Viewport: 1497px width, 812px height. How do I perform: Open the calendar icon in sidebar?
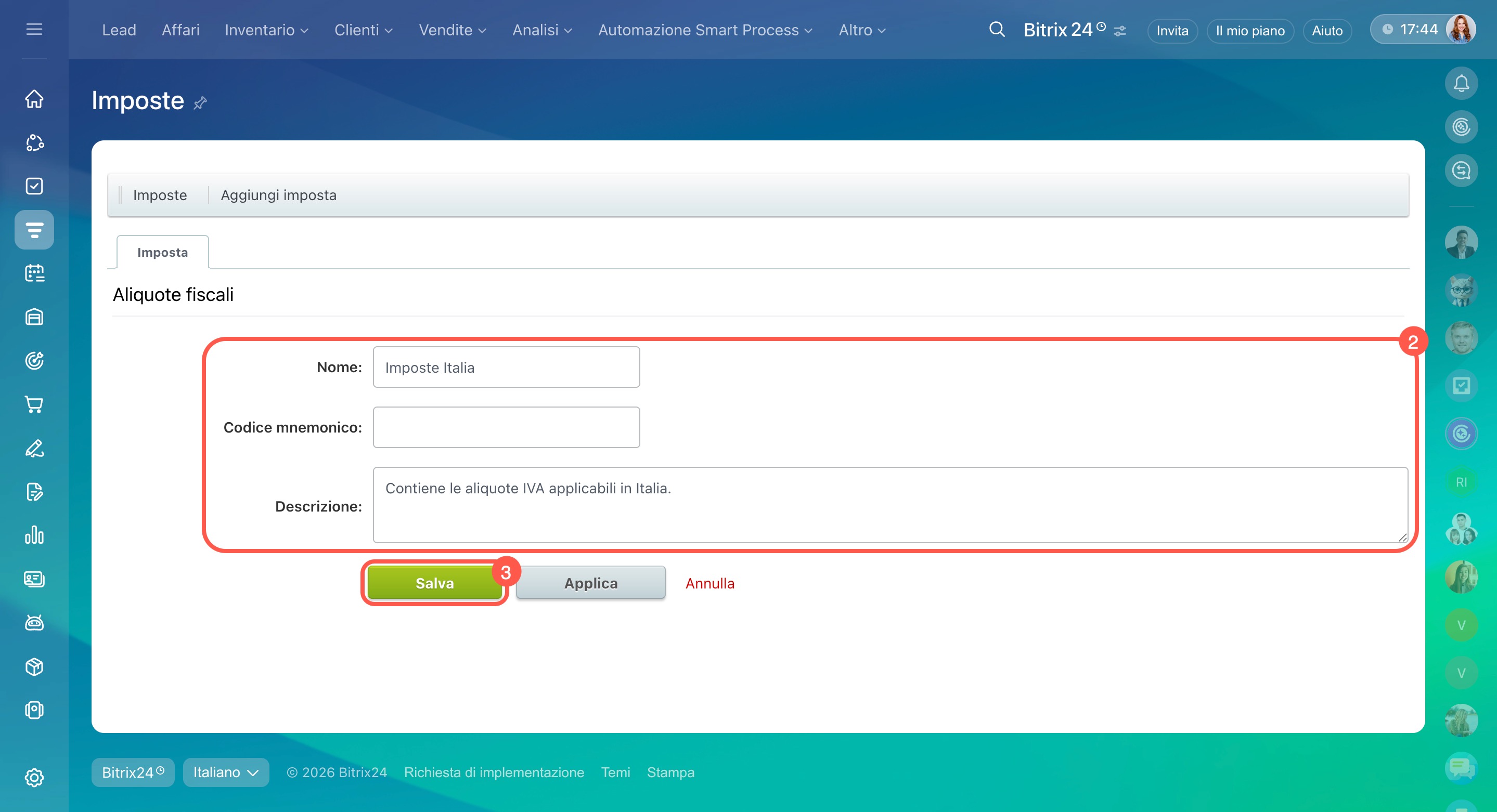[34, 273]
